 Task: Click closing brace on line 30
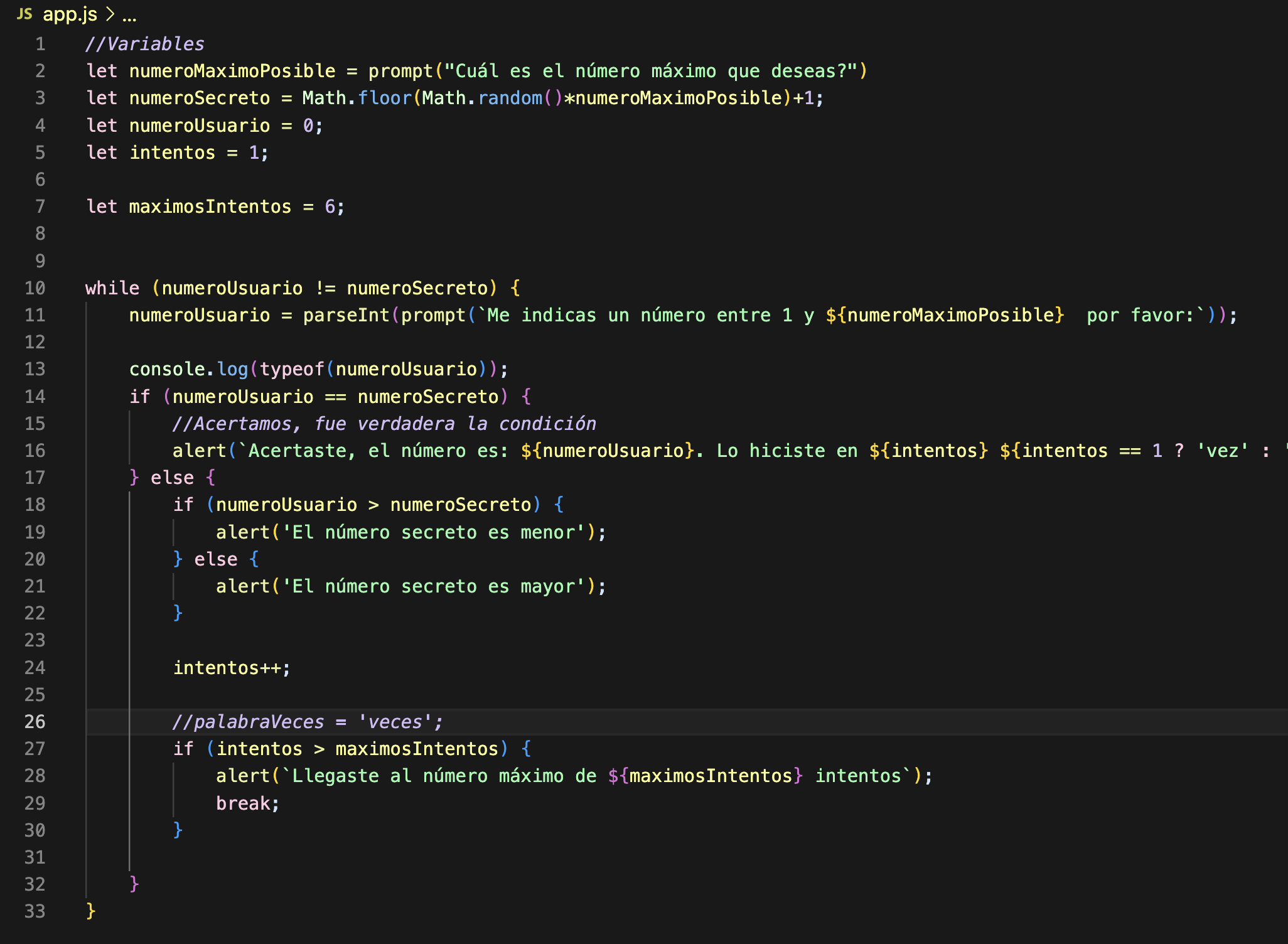click(178, 830)
